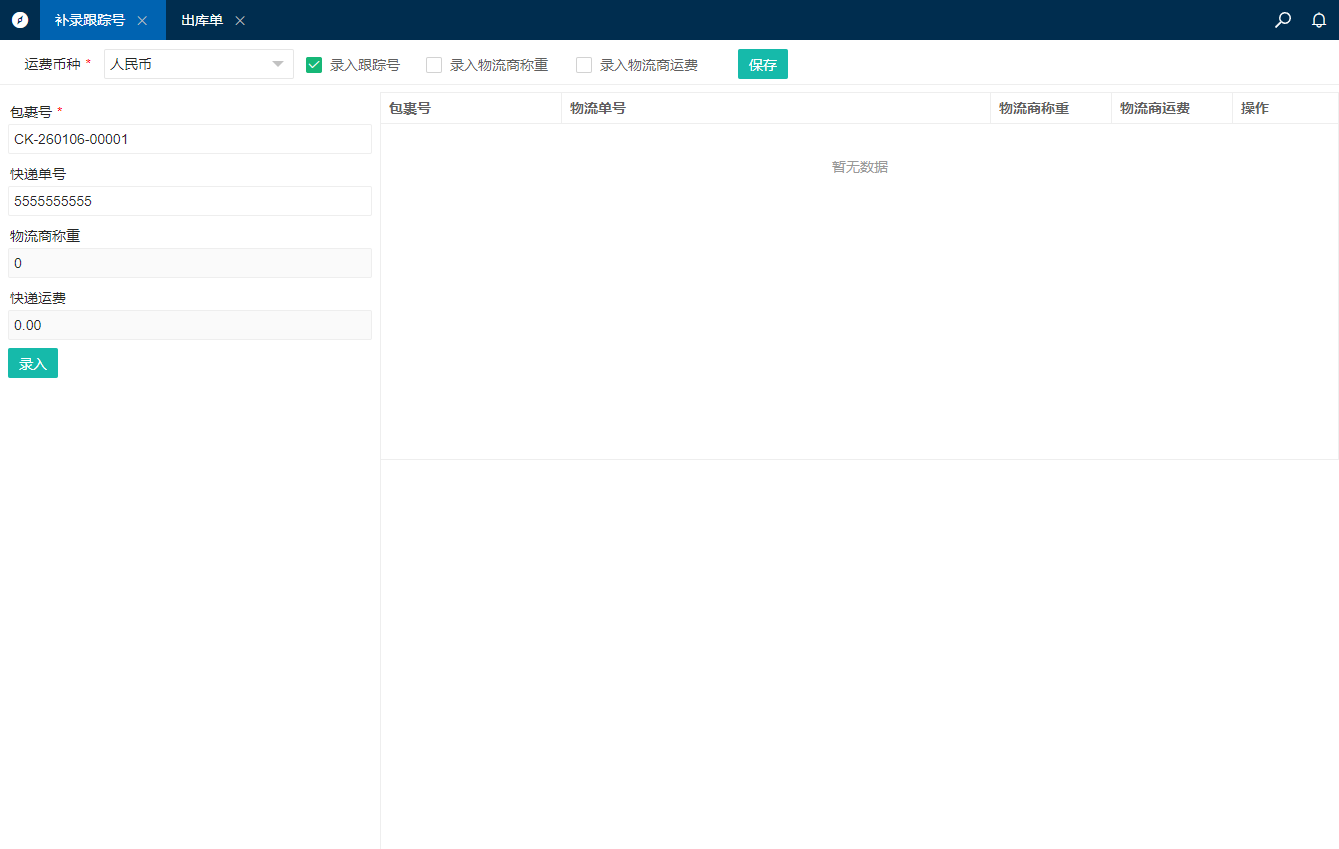Uncheck the 录入跟踪号 checkbox
Screen dimensions: 1339x849
314,65
